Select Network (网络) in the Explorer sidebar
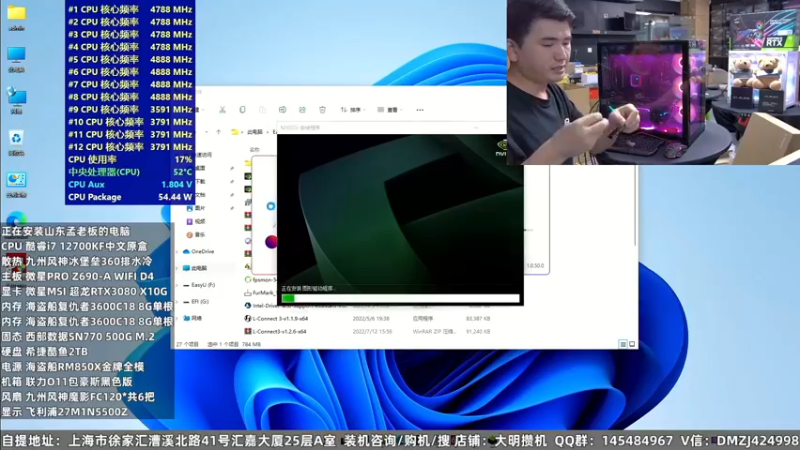This screenshot has width=800, height=450. pos(193,318)
